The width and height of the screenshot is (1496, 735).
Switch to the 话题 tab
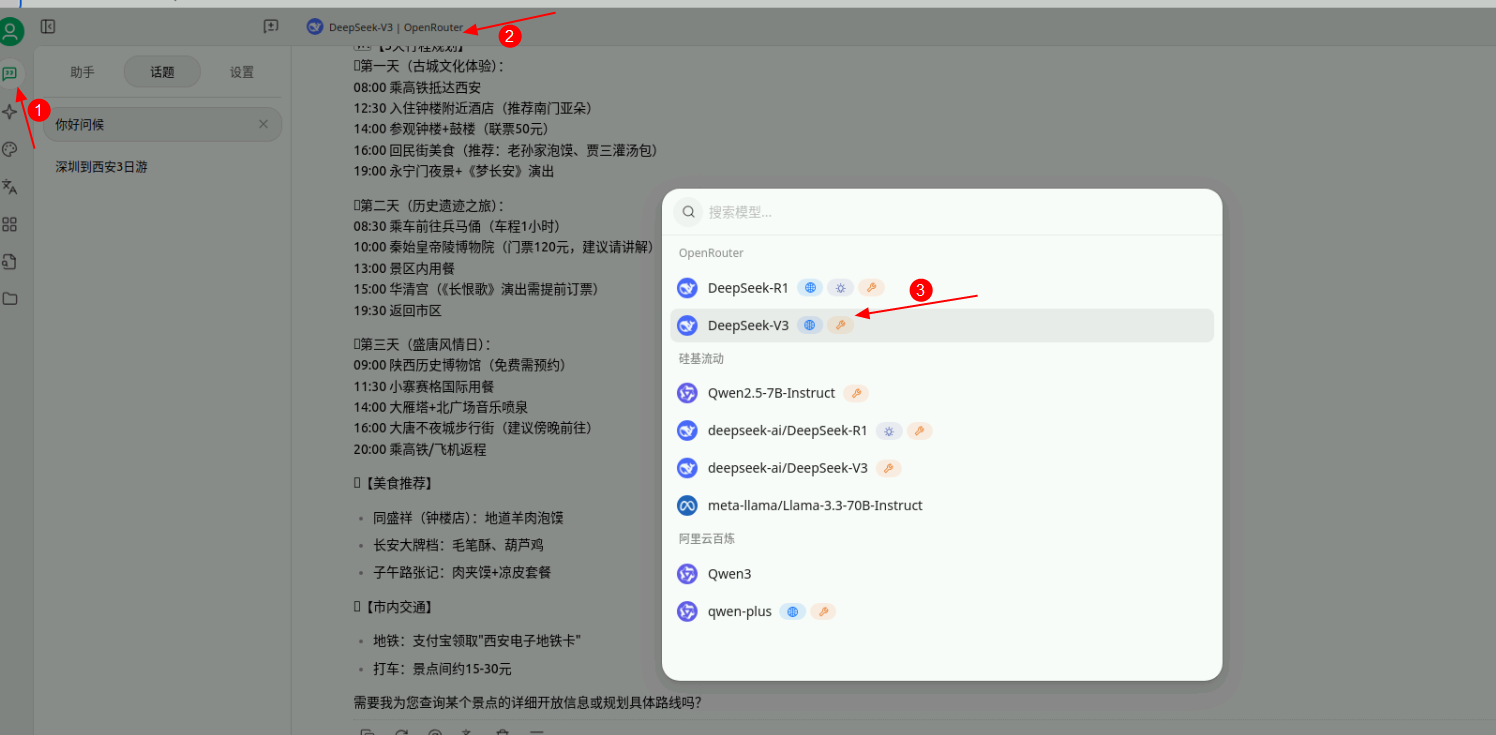pos(162,72)
